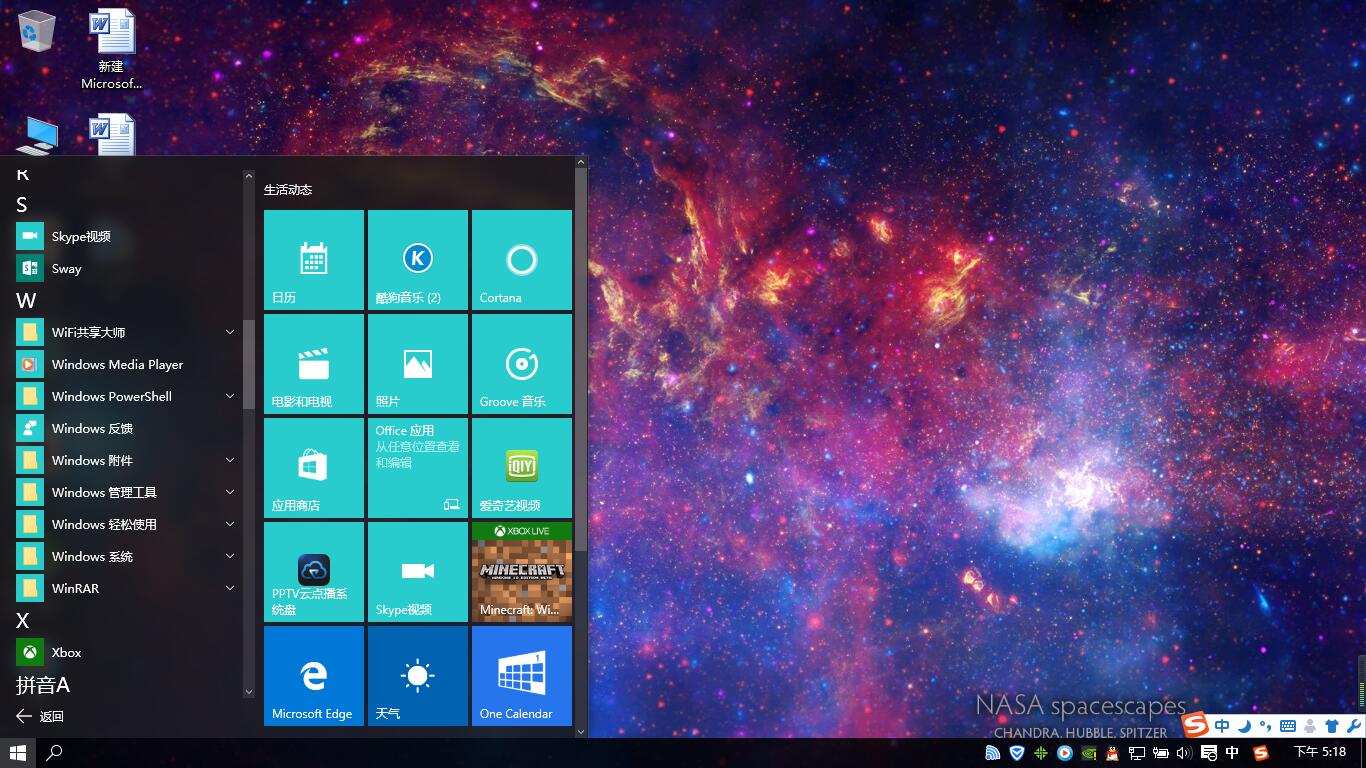The height and width of the screenshot is (768, 1366).
Task: Toggle punctuation mode on Sogou bar
Action: (x=1265, y=726)
